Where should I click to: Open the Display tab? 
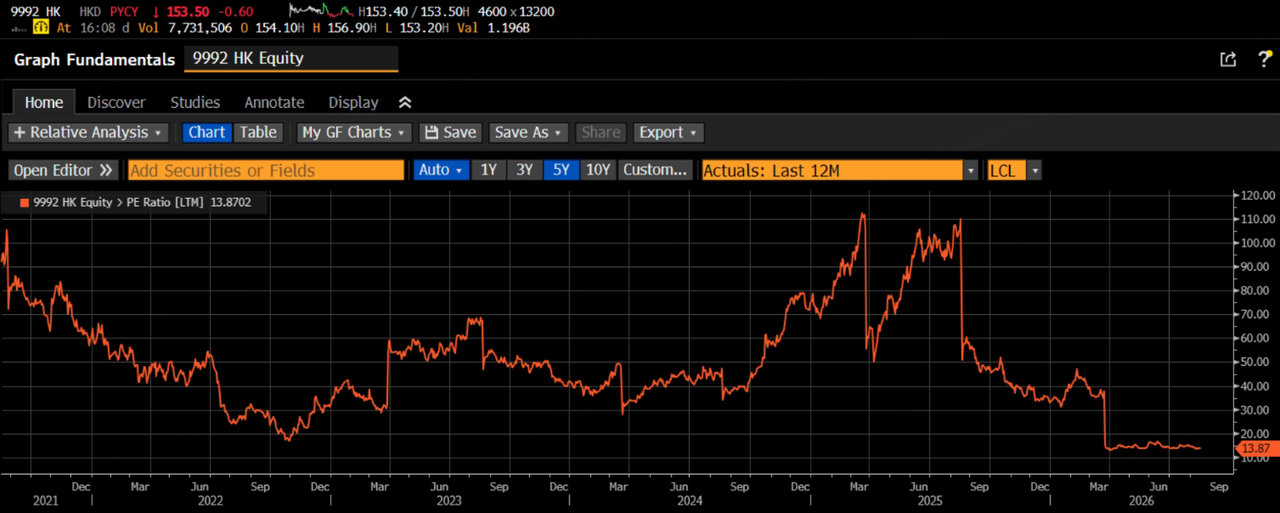pos(353,102)
